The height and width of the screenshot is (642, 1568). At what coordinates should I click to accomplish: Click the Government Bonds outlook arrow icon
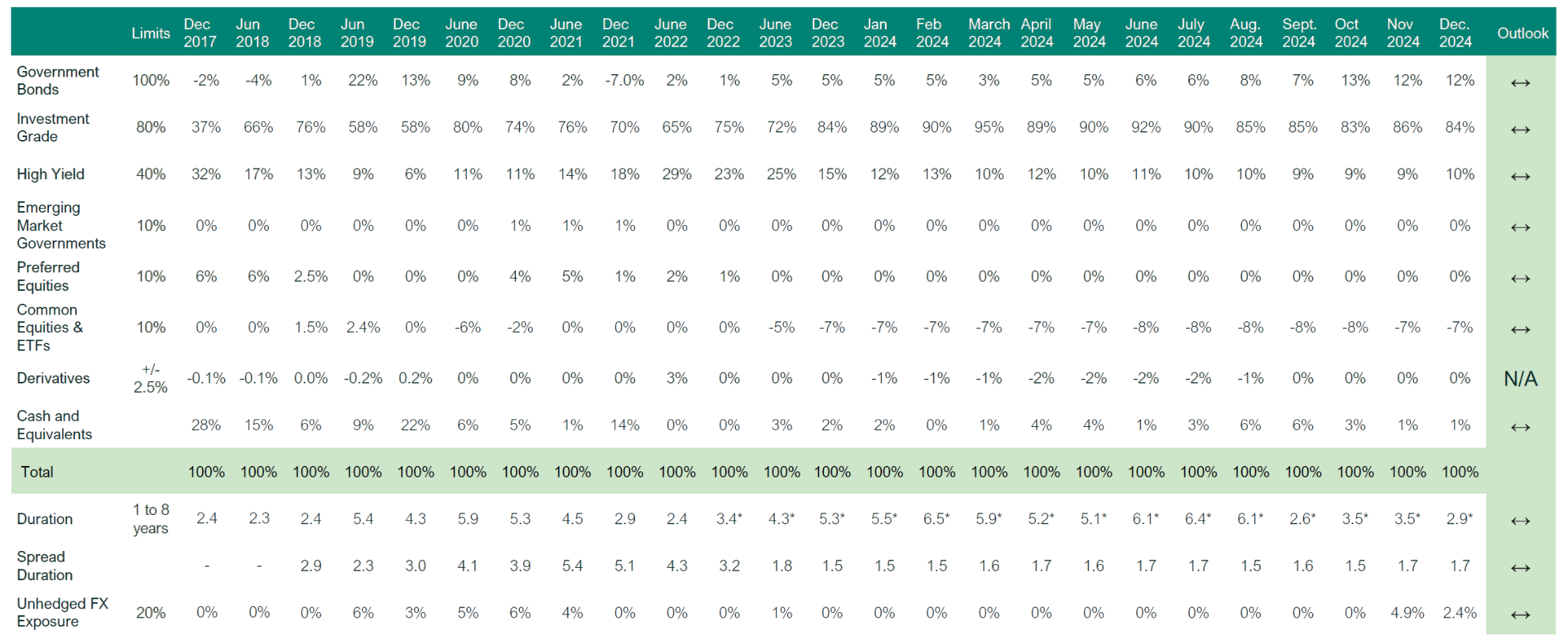click(x=1520, y=83)
